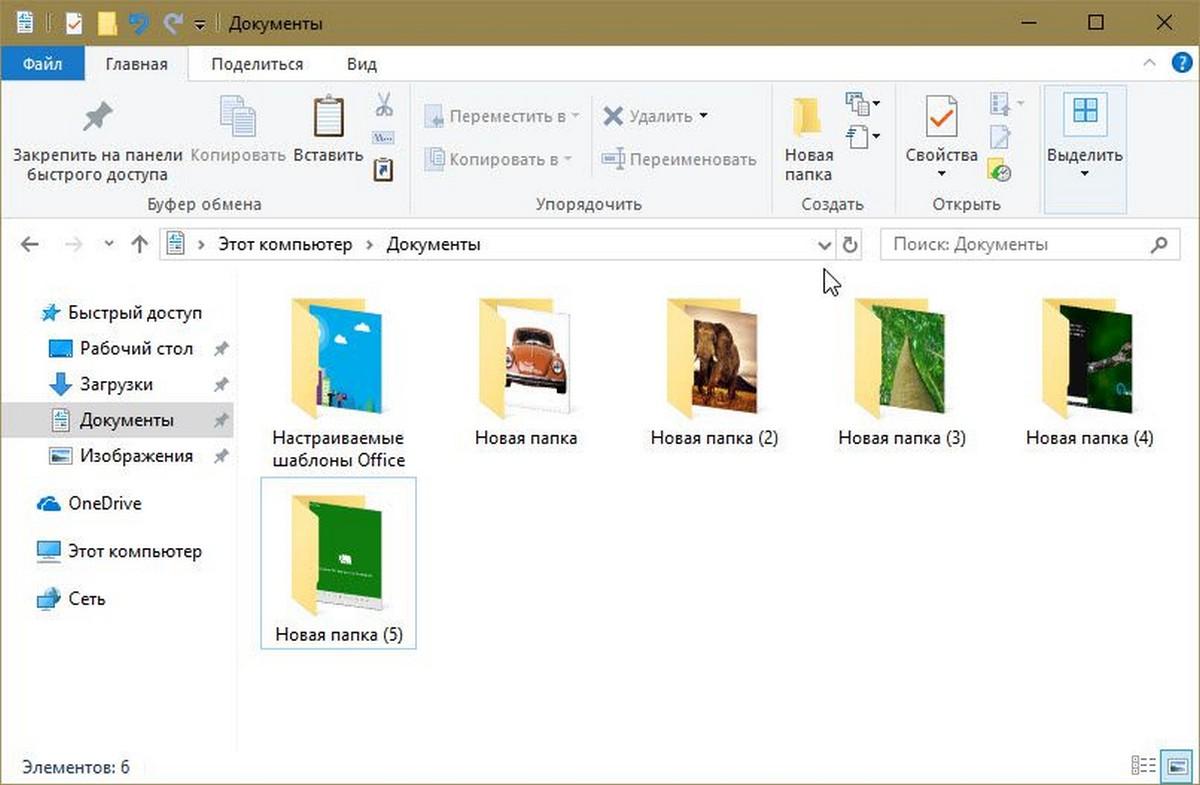1200x785 pixels.
Task: Select the Новая папка (5) green folder
Action: [x=339, y=563]
